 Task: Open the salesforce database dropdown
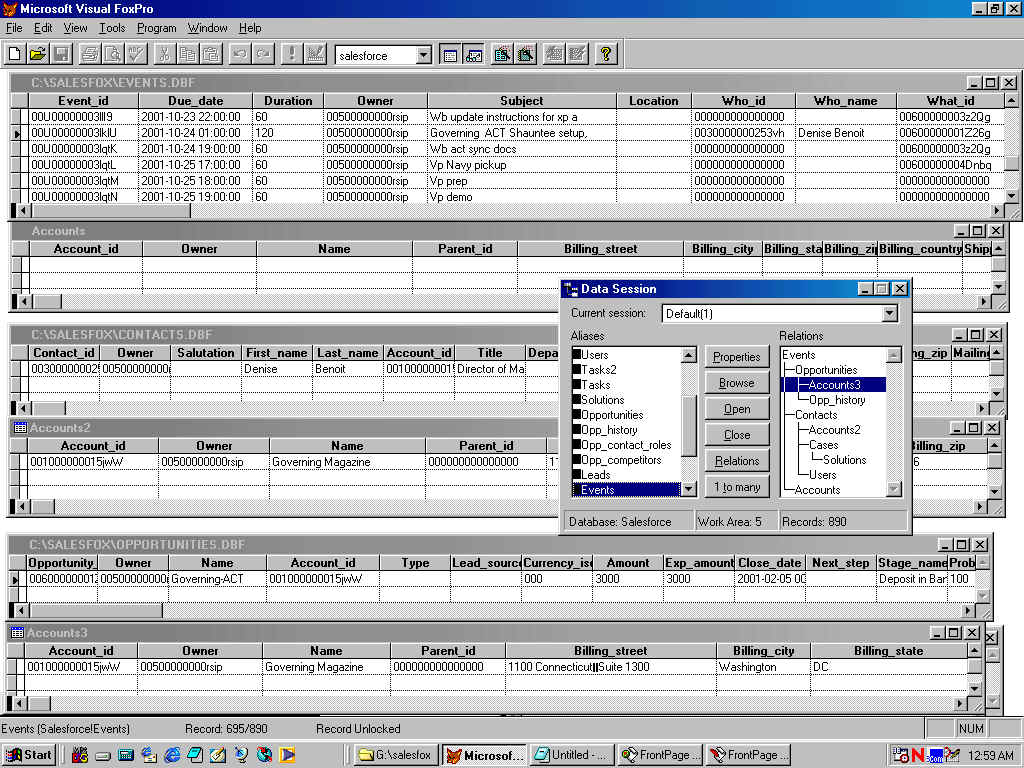[x=424, y=56]
